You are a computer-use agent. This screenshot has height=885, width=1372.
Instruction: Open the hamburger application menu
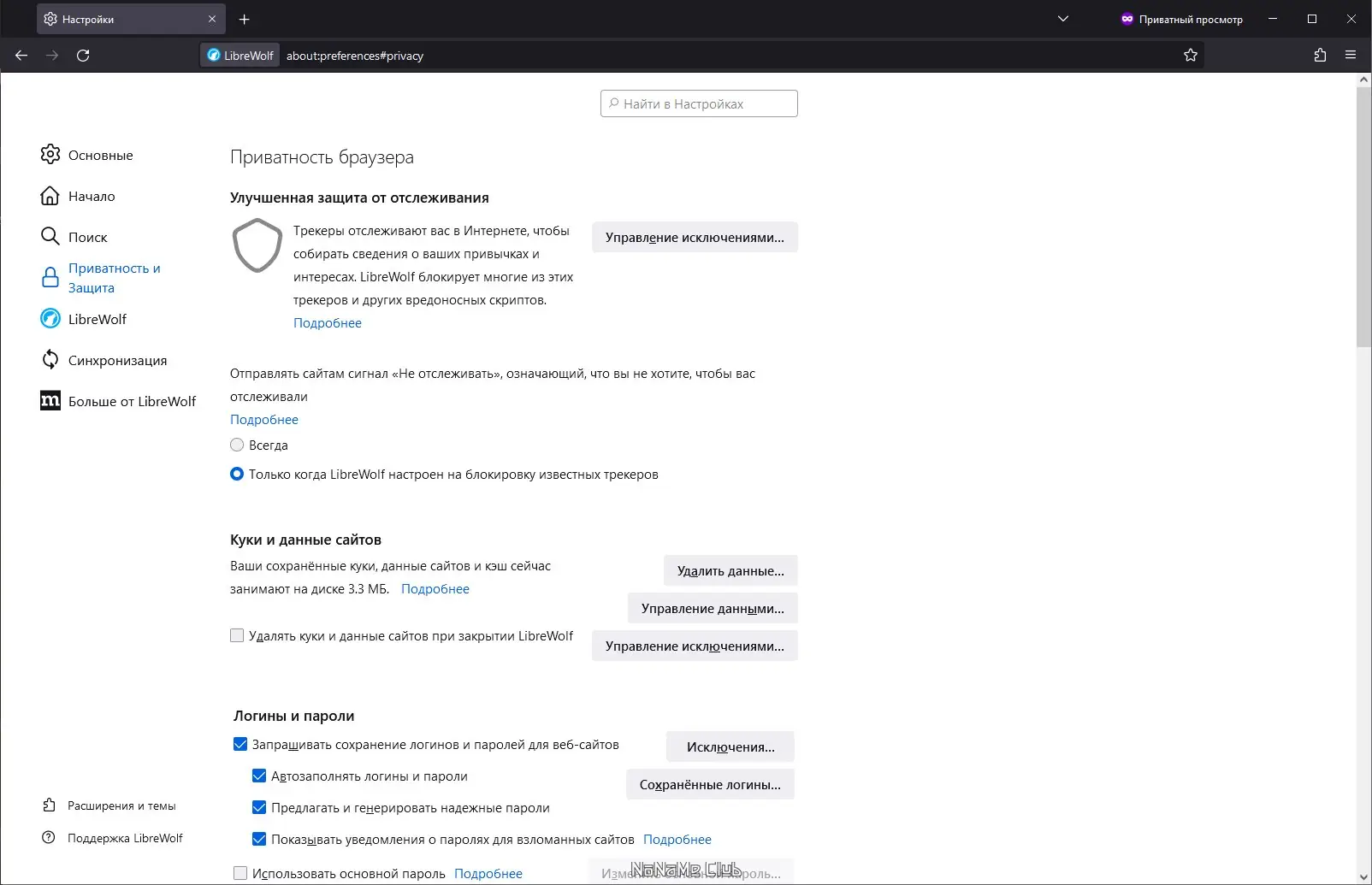1351,56
